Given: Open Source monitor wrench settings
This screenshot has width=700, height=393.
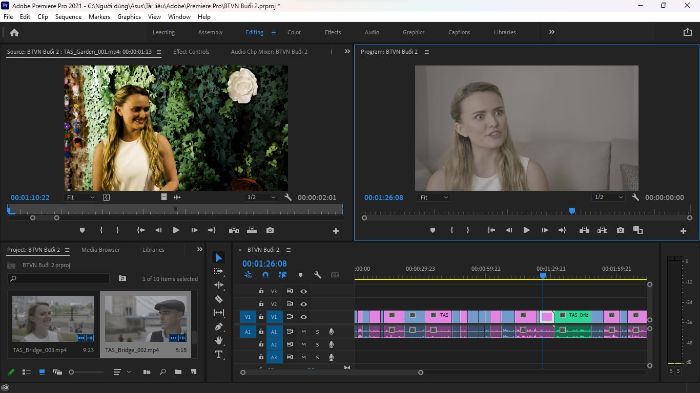Looking at the screenshot, I should (288, 197).
